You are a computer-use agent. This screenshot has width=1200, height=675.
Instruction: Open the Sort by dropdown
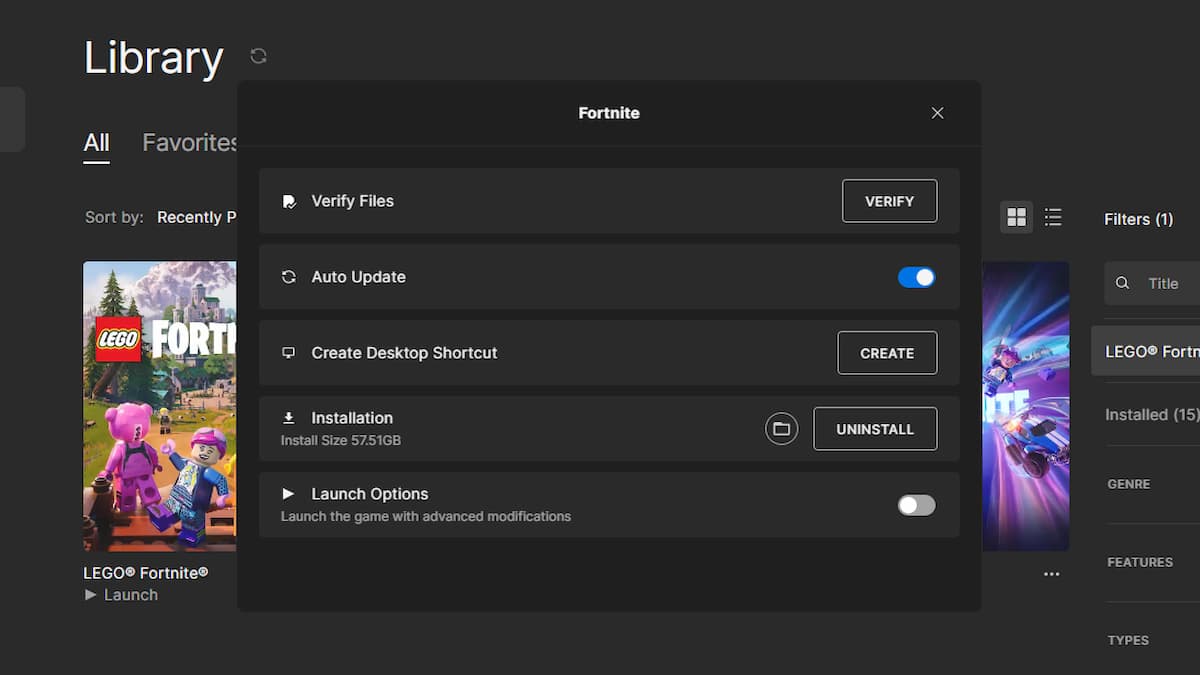click(196, 217)
